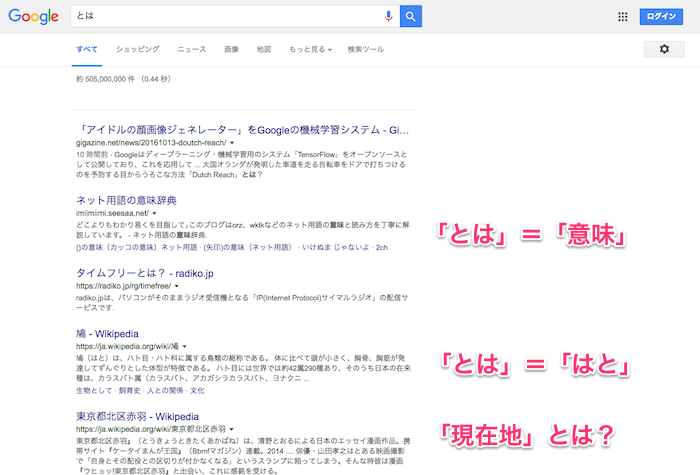Expand the もっと見る dropdown

tap(310, 49)
